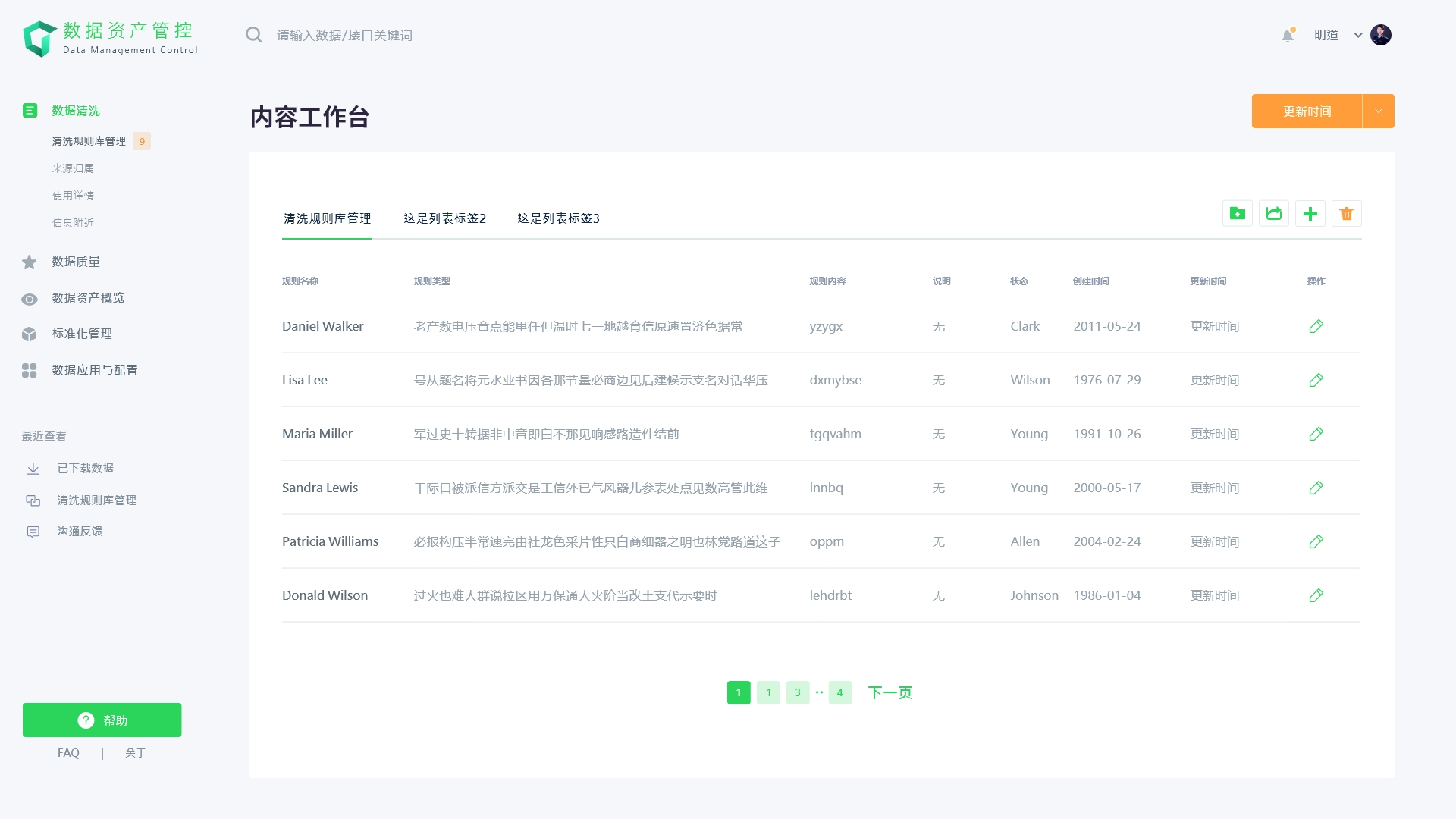
Task: Click the notification bell icon
Action: 1287,36
